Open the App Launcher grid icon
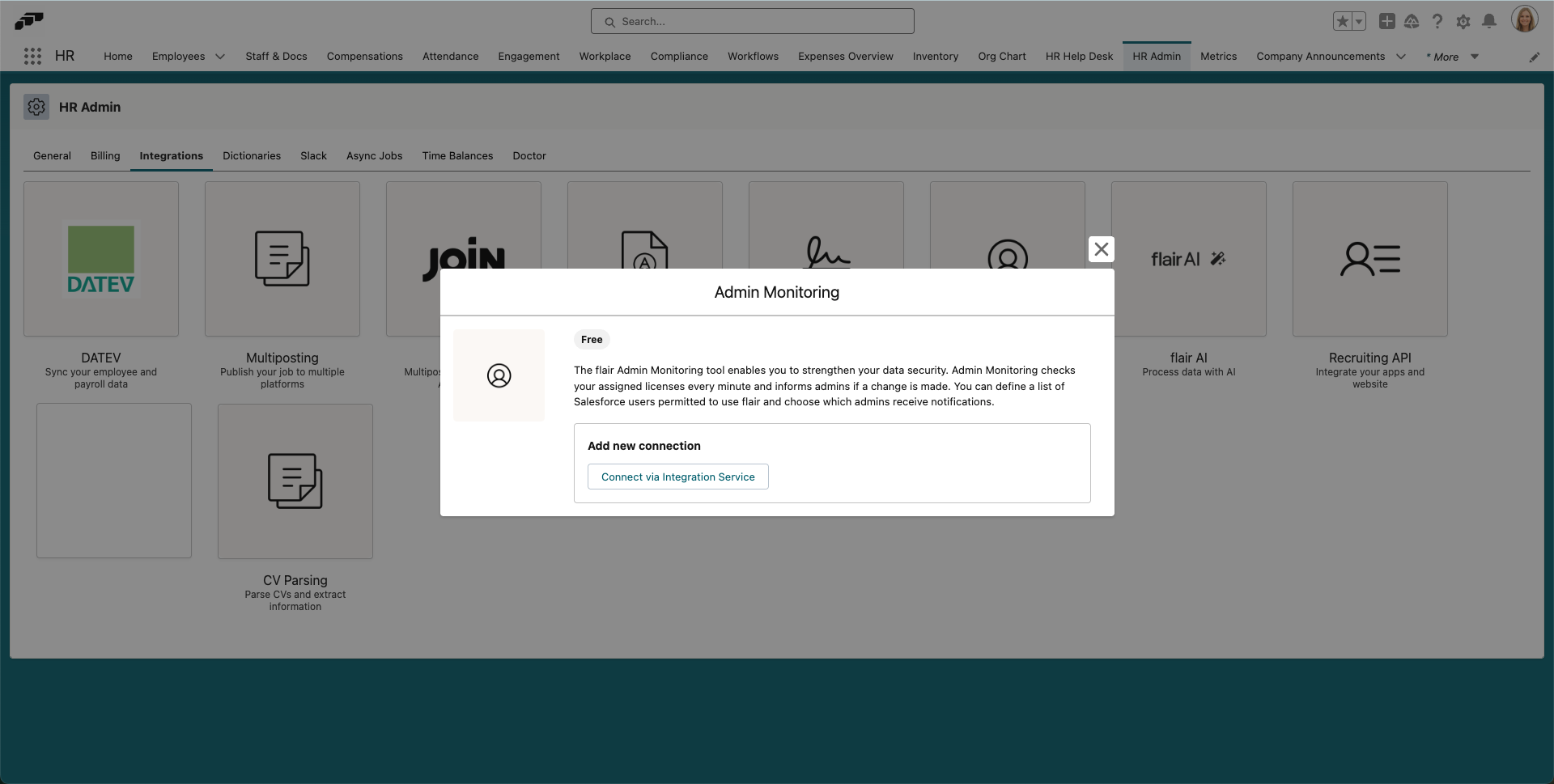This screenshot has height=784, width=1554. tap(32, 56)
